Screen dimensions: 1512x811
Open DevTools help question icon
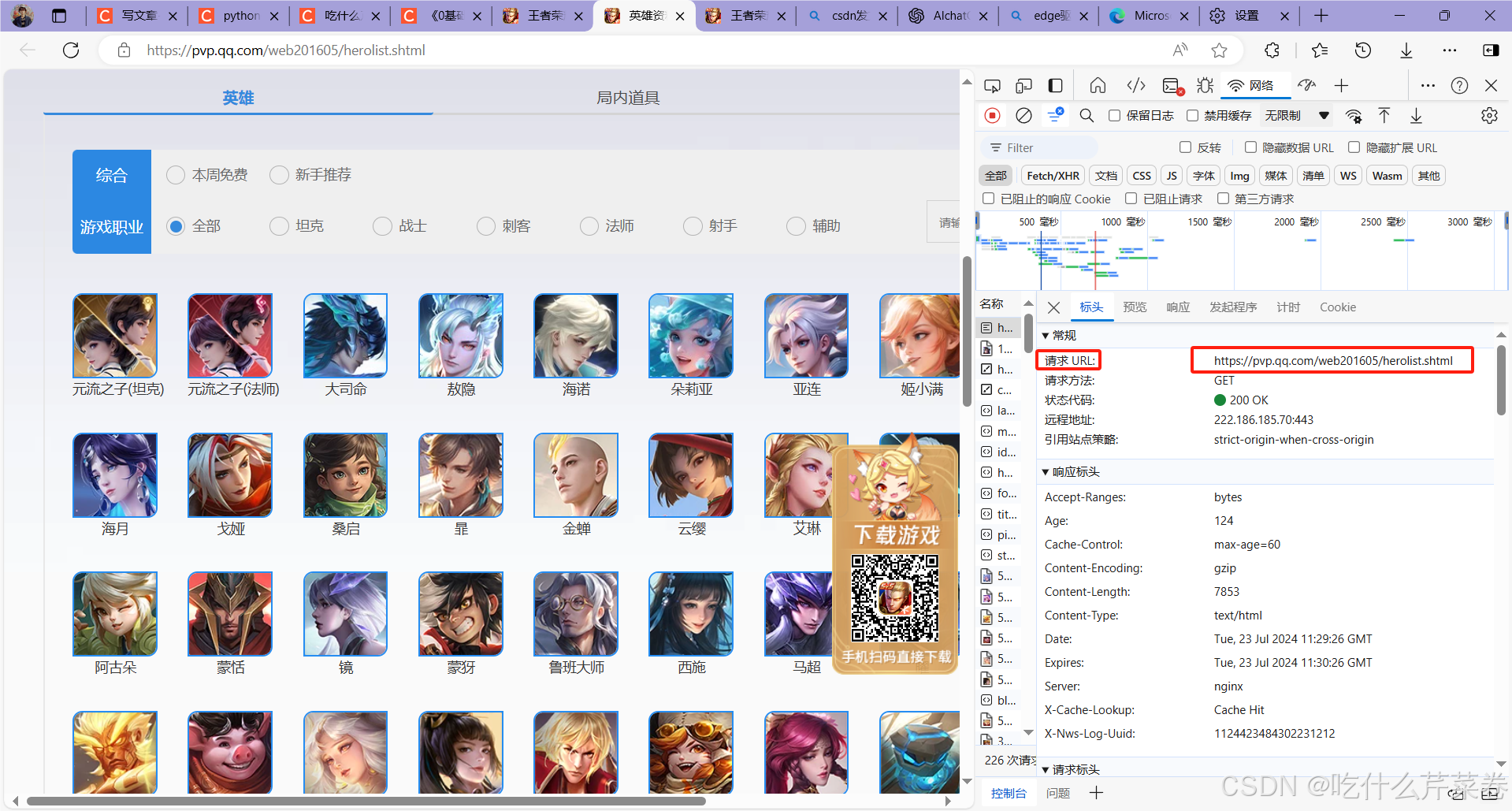coord(1459,85)
